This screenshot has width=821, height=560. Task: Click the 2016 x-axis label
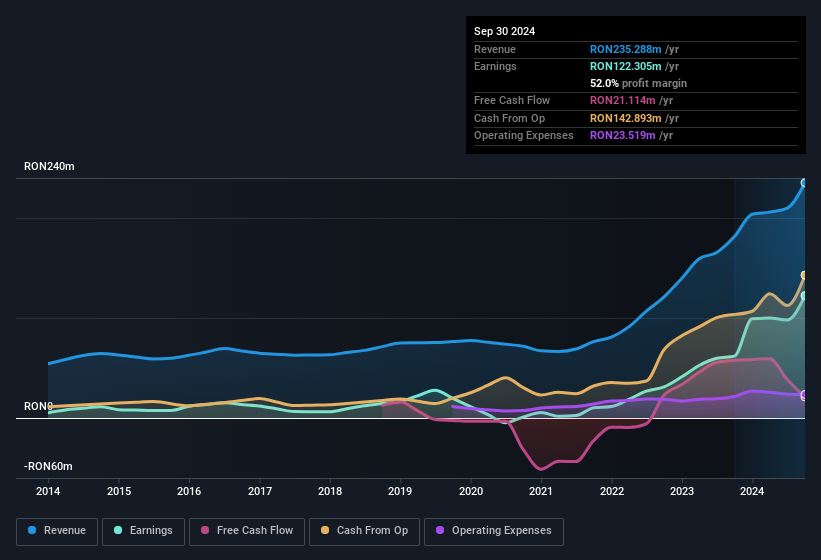coord(189,491)
